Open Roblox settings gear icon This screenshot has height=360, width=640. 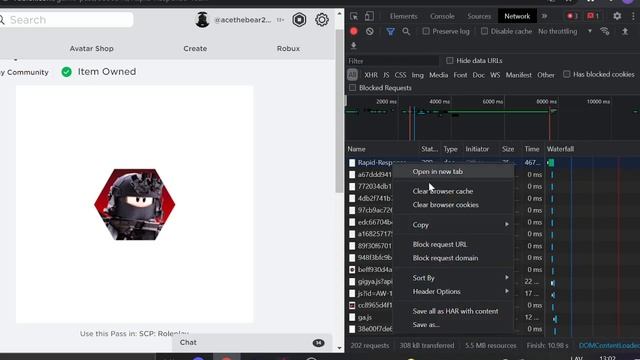coord(322,20)
